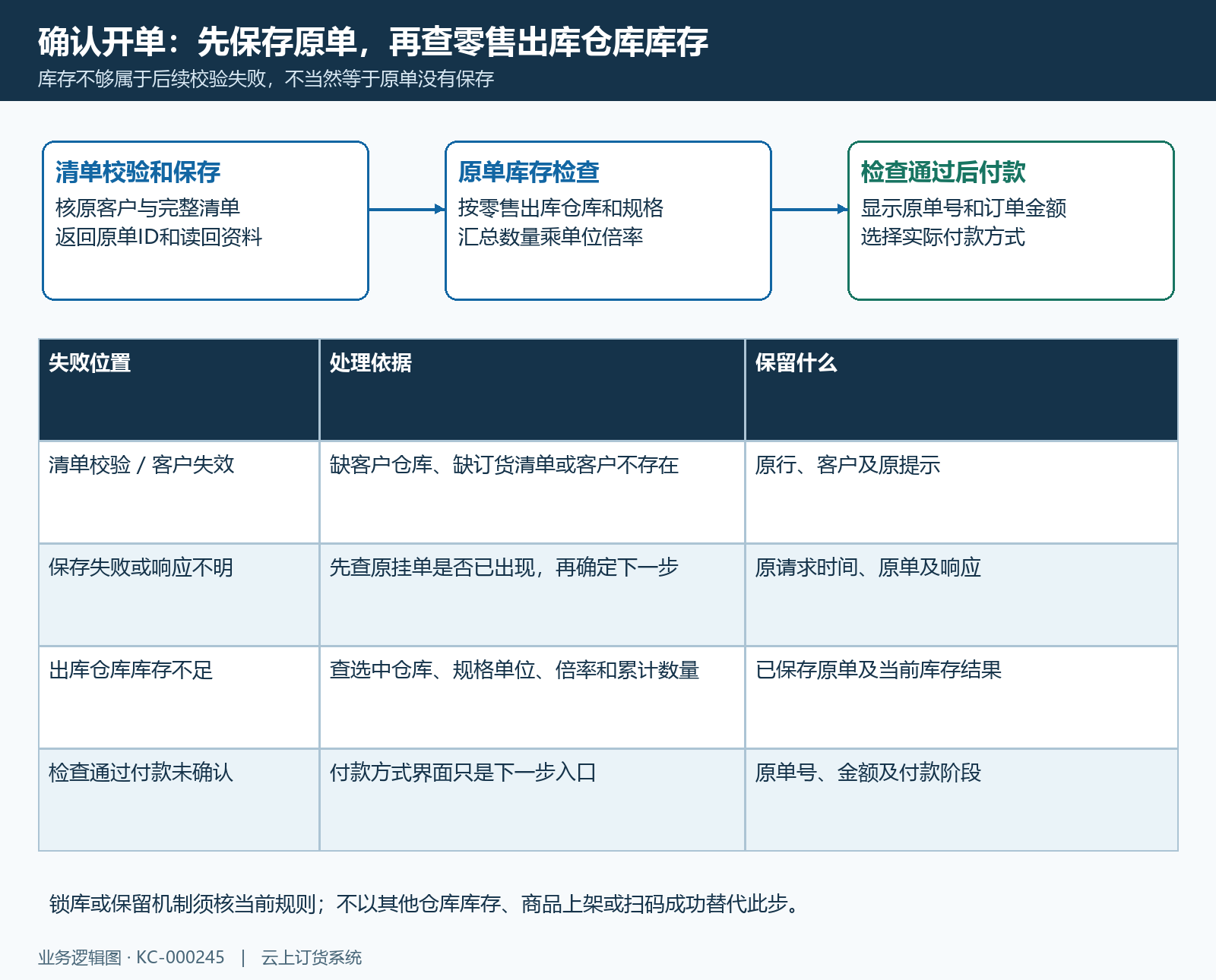Image resolution: width=1216 pixels, height=980 pixels.
Task: Select the cell 付款方式界面只是下一步入口
Action: pyautogui.click(x=532, y=800)
